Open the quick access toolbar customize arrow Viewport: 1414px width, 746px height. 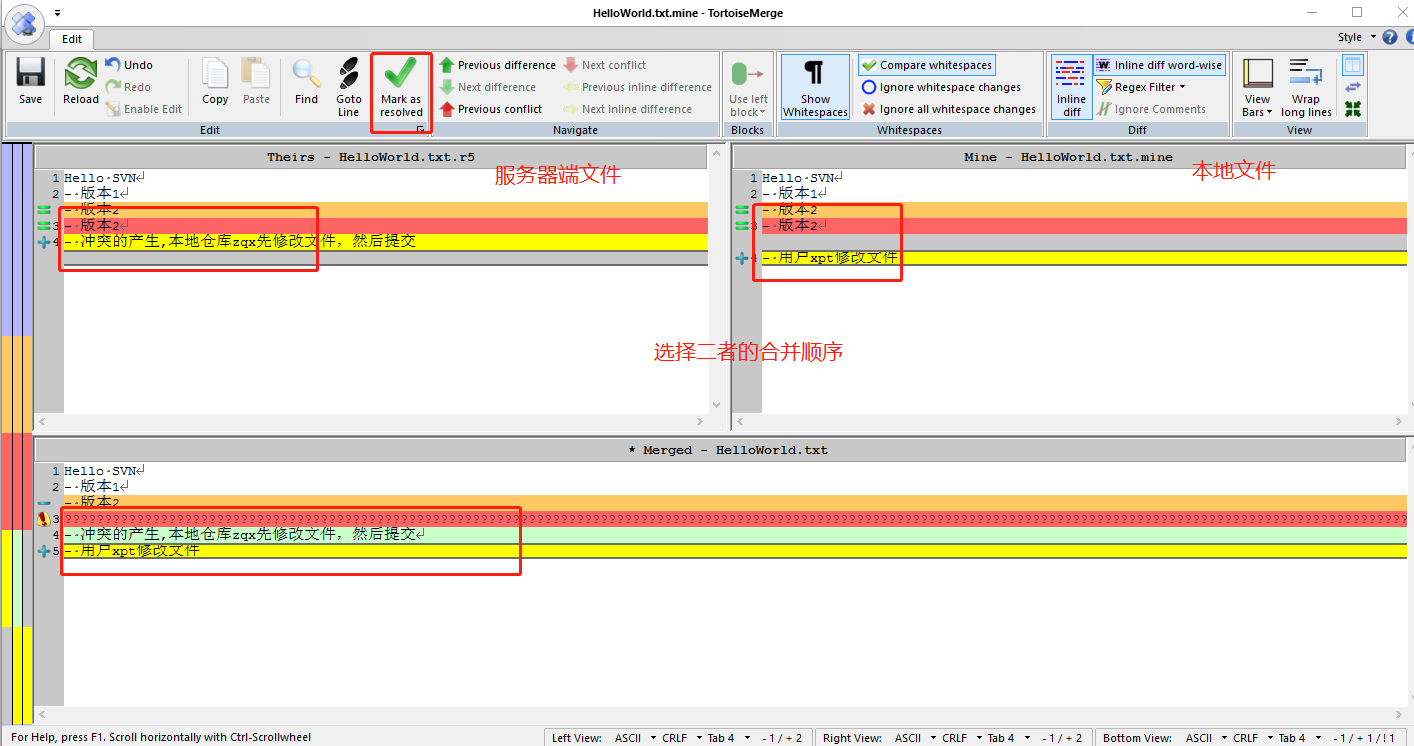pos(57,13)
